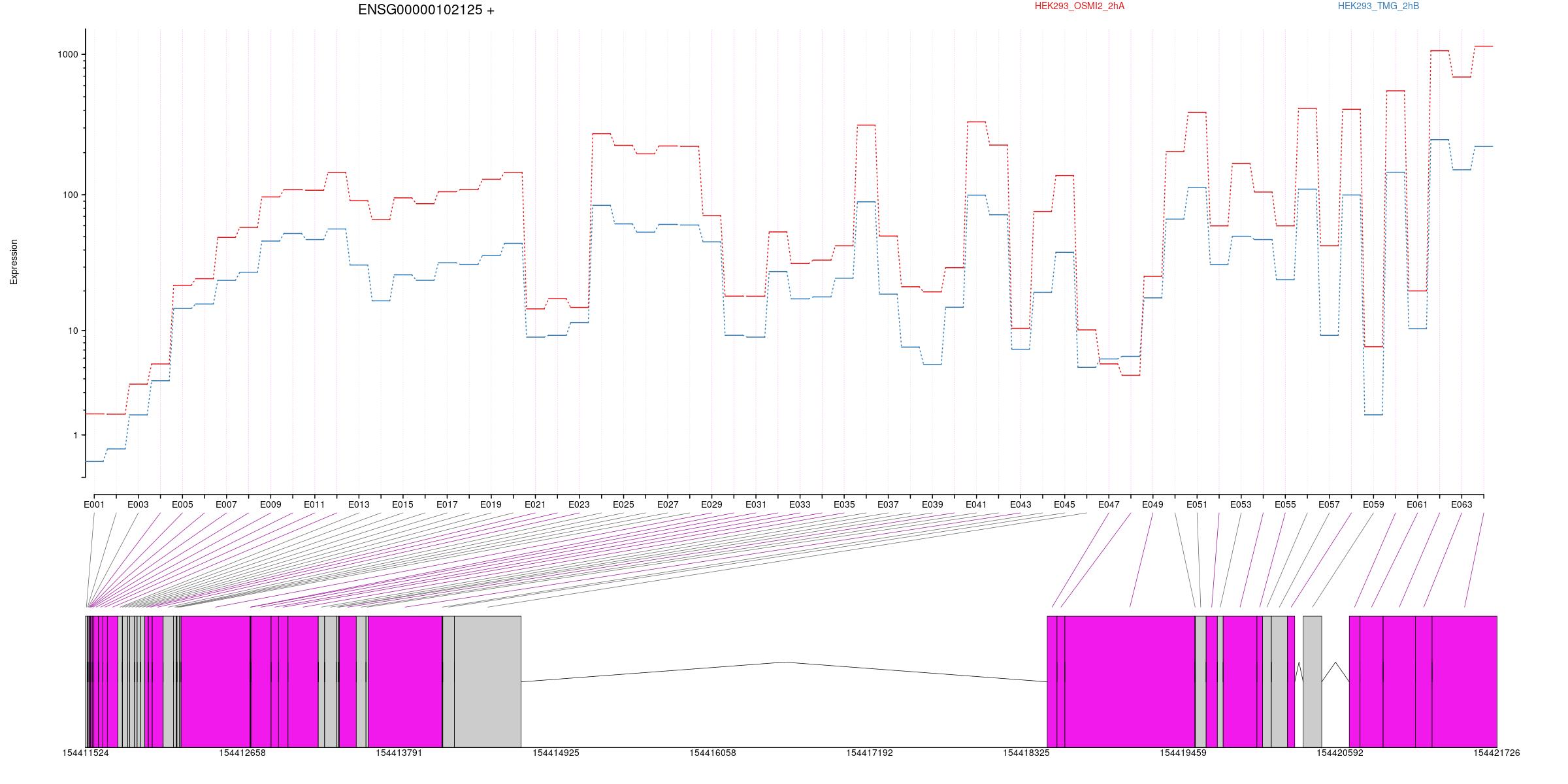Select exon bin label E033
Screen dimensions: 1568x784
coord(800,504)
